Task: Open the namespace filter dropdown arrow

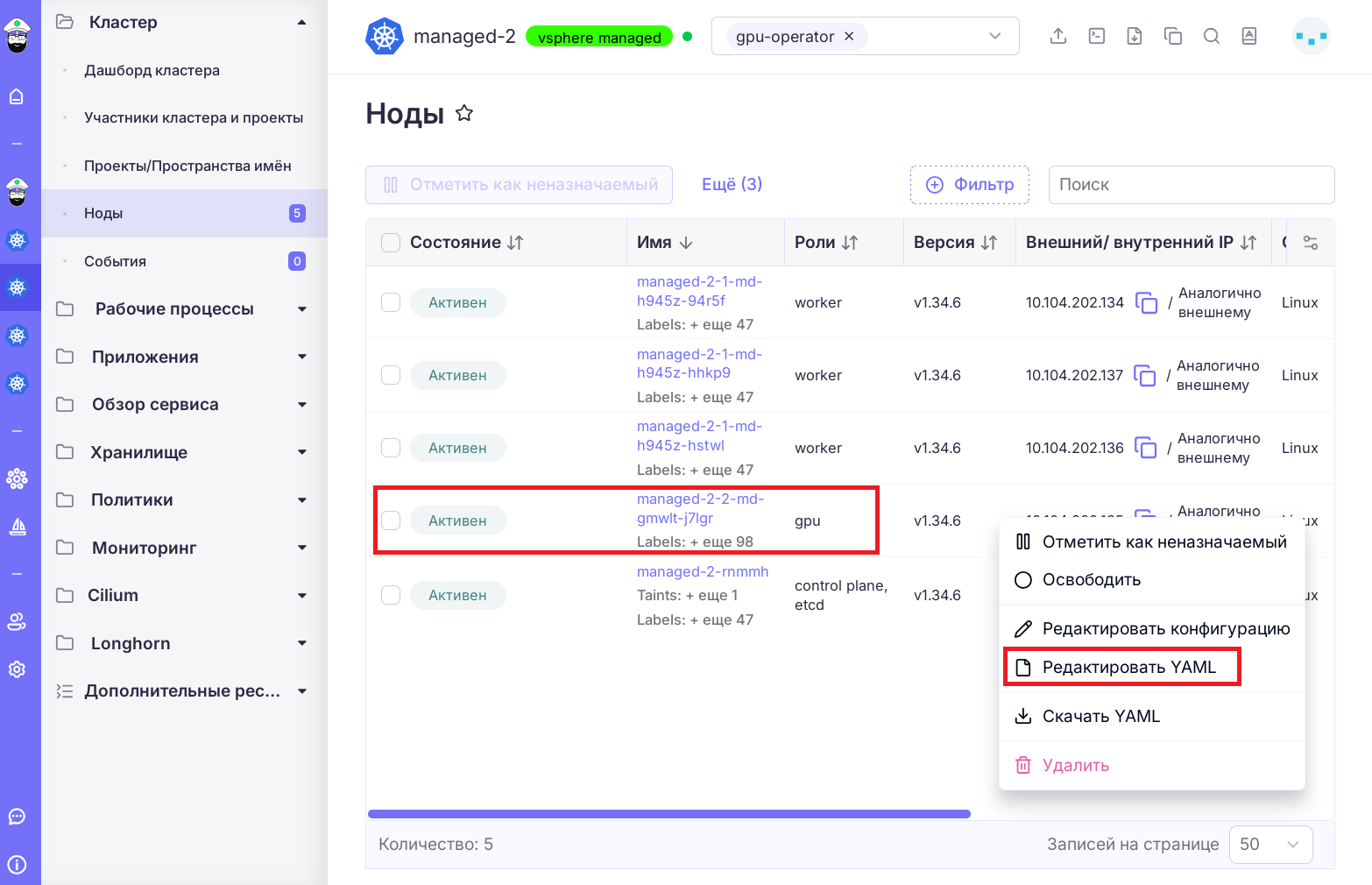Action: [995, 36]
